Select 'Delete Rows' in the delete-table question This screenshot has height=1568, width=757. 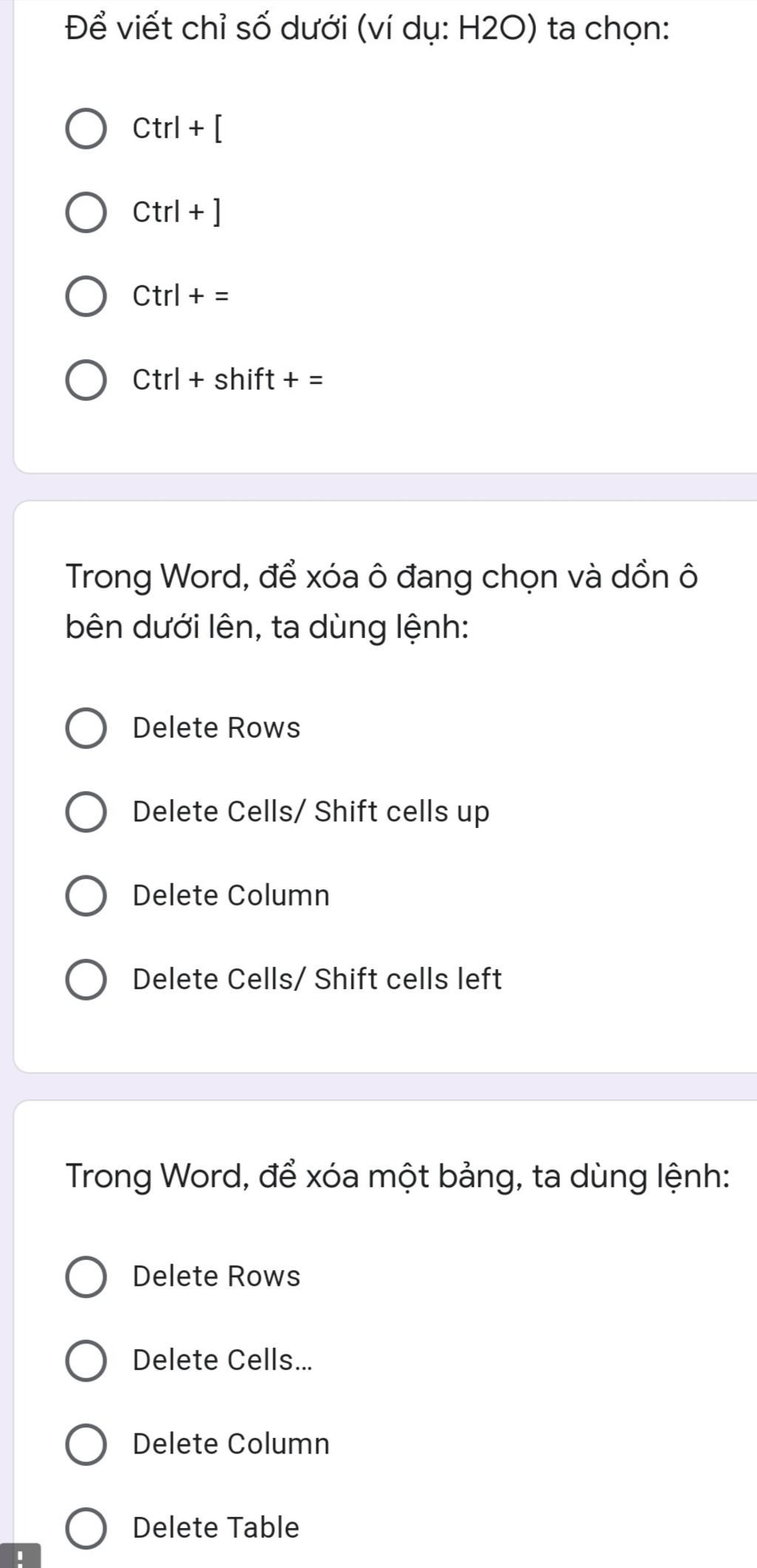[x=86, y=1277]
